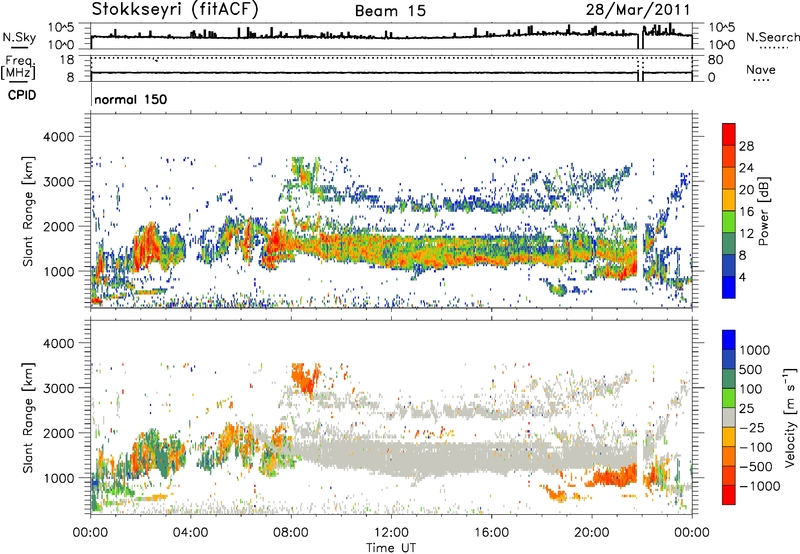Viewport: 800px width, 554px height.
Task: Click the 'Velocity [m s-1]' colorbar label
Action: click(790, 417)
